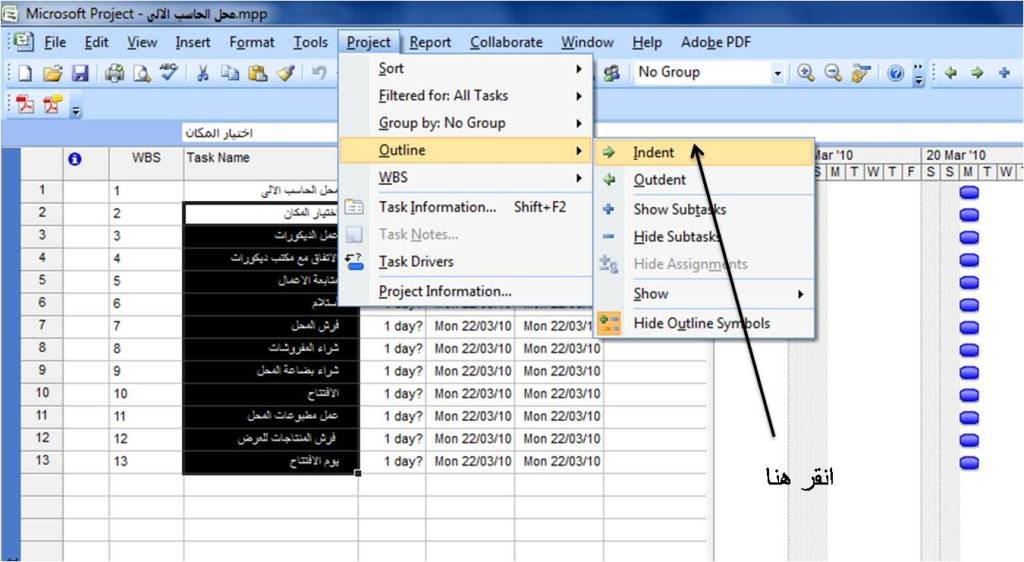This screenshot has height=562, width=1024.
Task: Click the green Outdent left-arrow toolbar icon
Action: coord(951,73)
